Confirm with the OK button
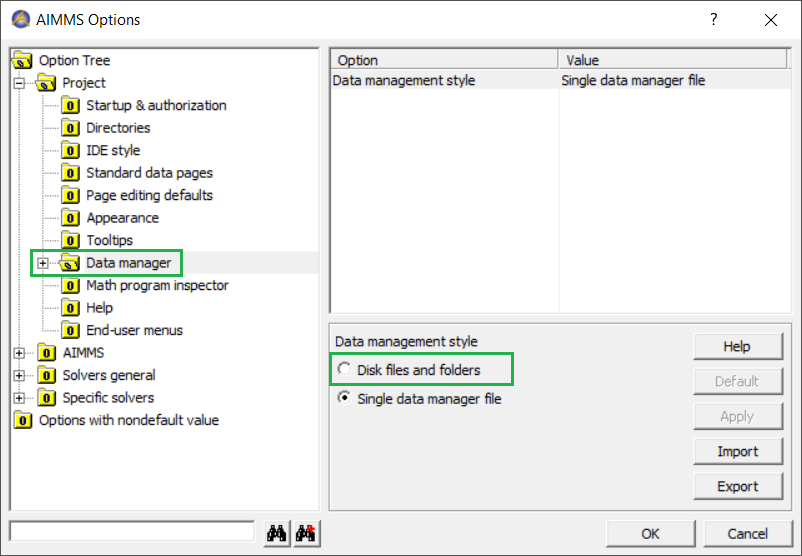Image resolution: width=802 pixels, height=556 pixels. point(651,533)
